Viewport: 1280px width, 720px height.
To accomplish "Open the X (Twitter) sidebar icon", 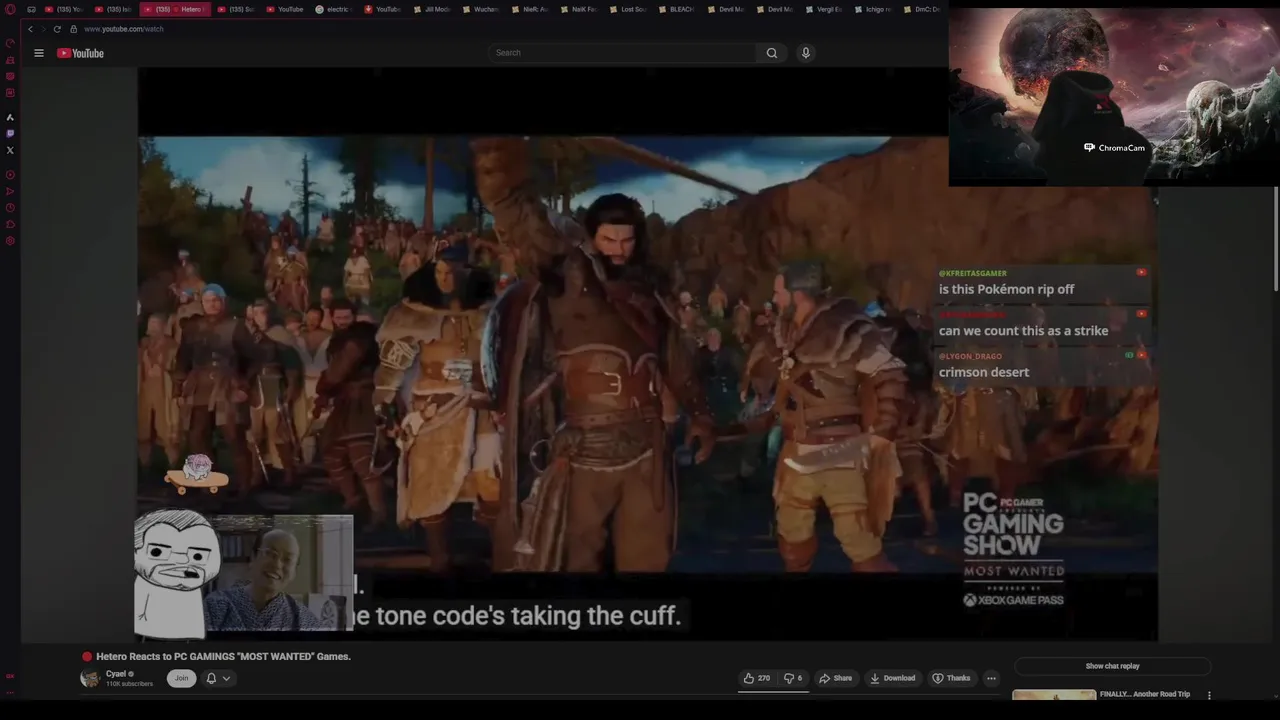I will (10, 150).
